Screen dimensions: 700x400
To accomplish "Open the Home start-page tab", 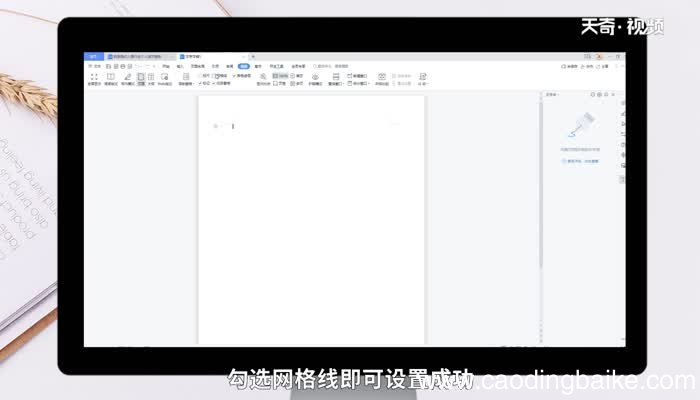I will (93, 57).
